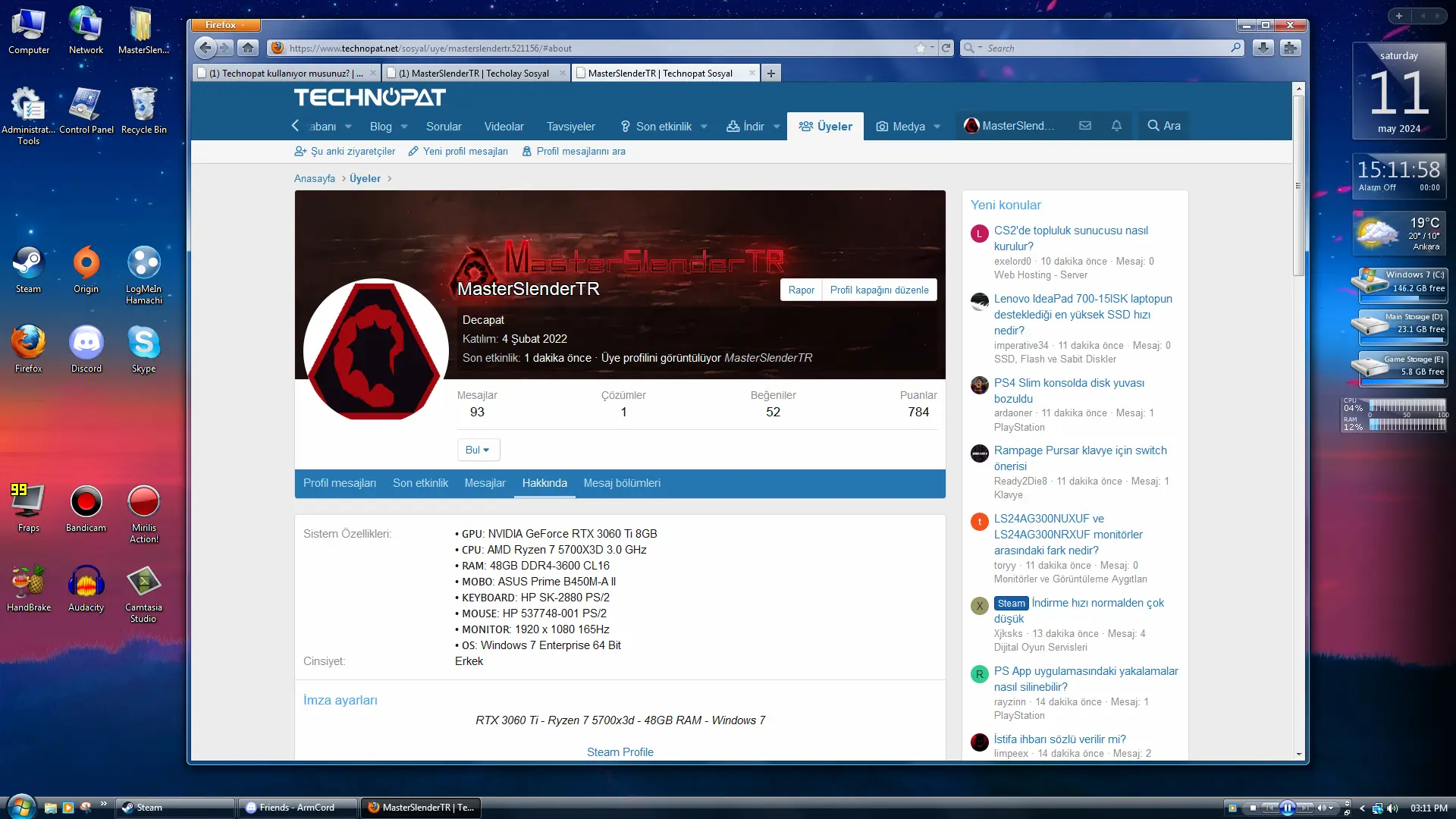Open the Recycle Bin icon
This screenshot has height=819, width=1456.
click(143, 110)
